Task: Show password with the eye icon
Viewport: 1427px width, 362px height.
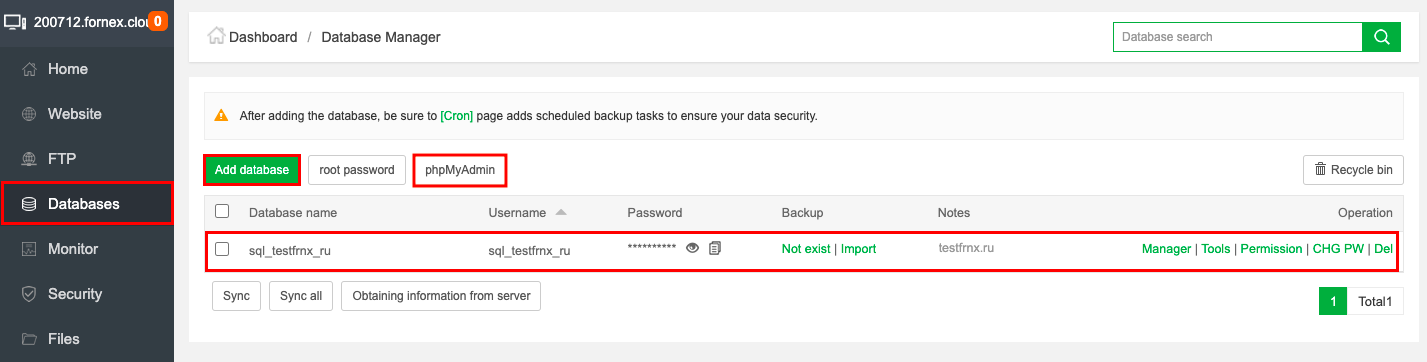Action: 692,248
